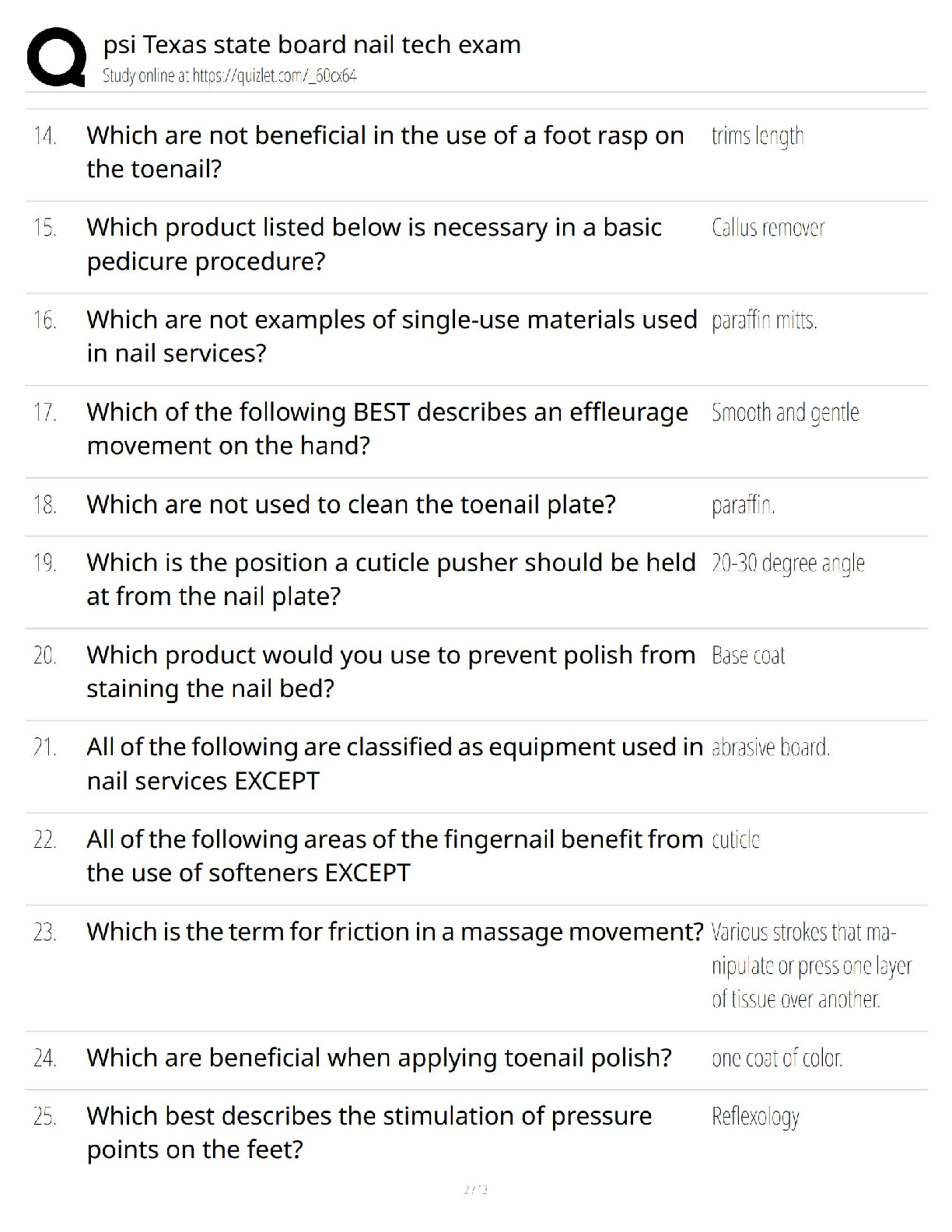Select the answer 'cuticle'
This screenshot has width=952, height=1232.
pos(736,840)
